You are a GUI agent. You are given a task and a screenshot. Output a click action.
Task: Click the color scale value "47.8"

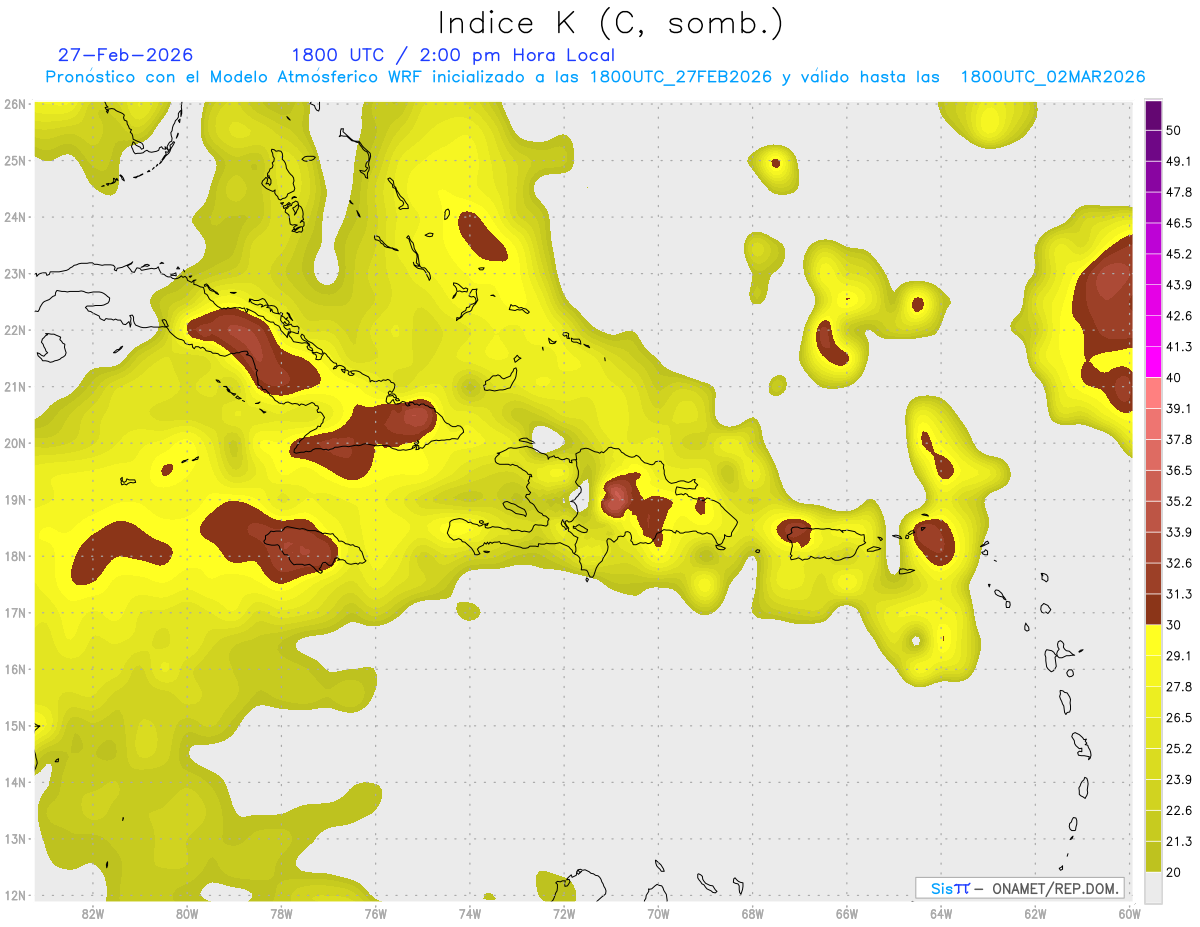point(1178,192)
